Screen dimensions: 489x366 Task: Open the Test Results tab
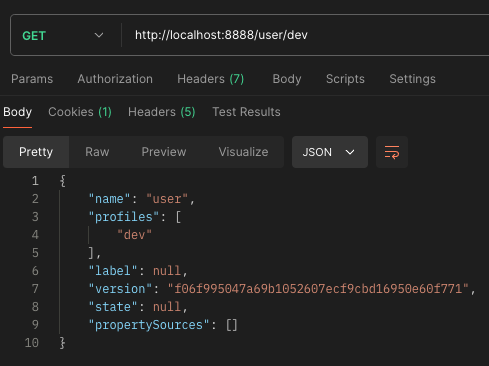[246, 112]
